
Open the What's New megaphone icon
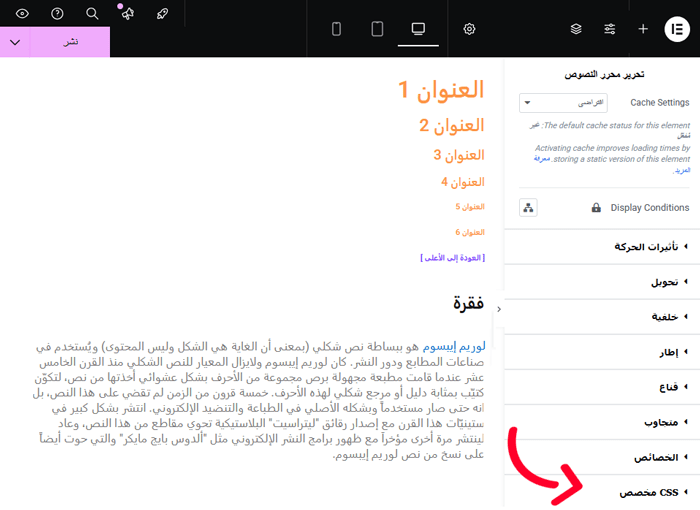[x=127, y=13]
